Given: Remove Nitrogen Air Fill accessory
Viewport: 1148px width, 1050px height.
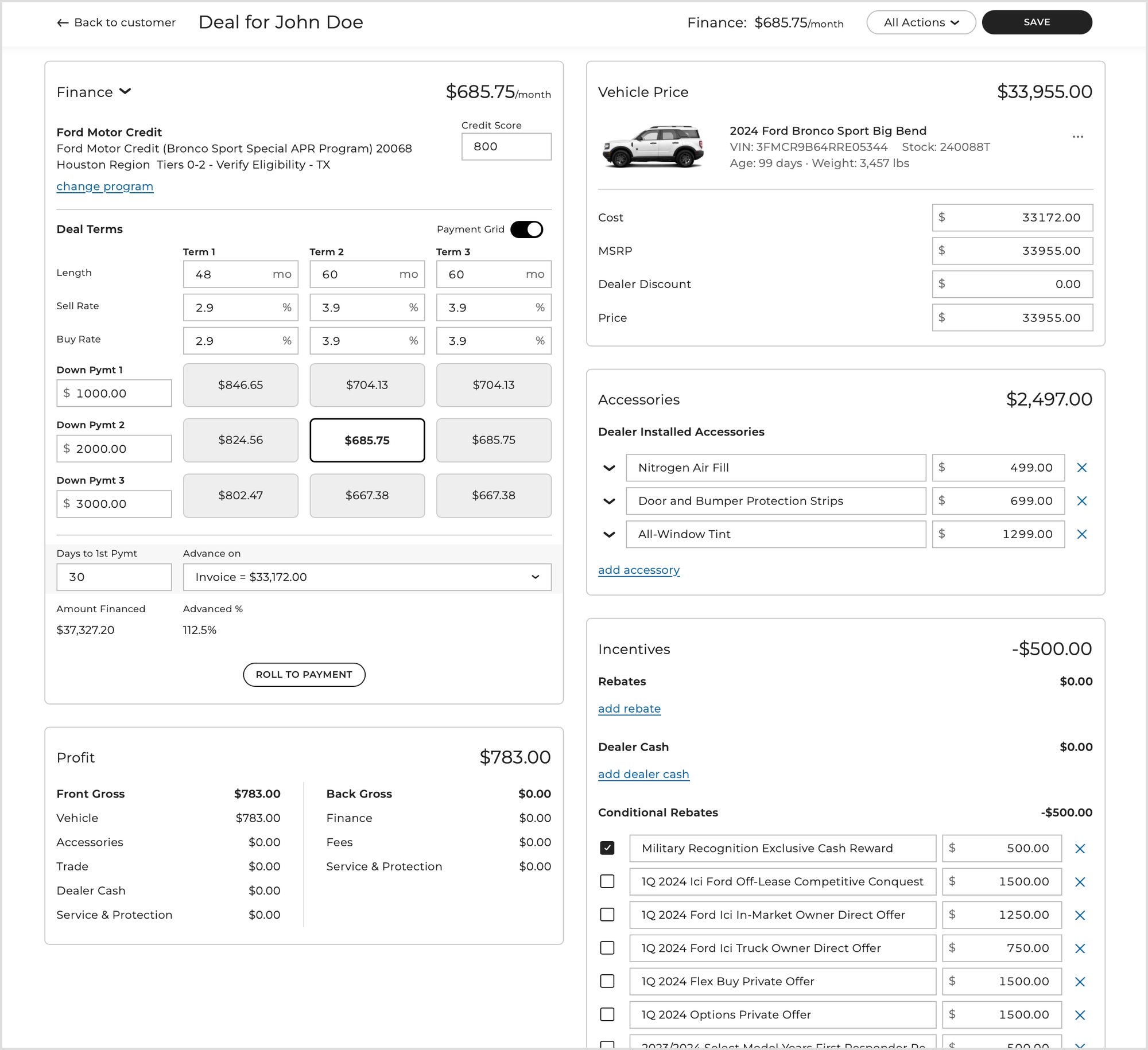Looking at the screenshot, I should click(1081, 468).
